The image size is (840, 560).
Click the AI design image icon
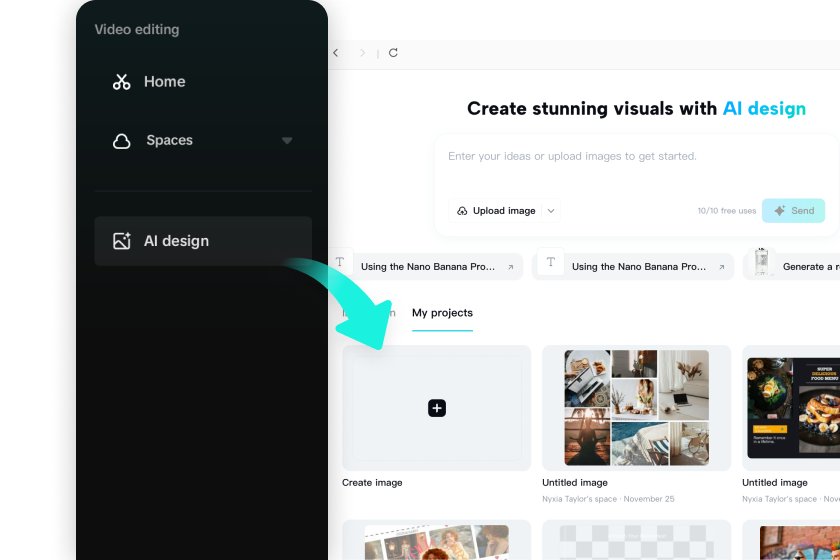pos(122,241)
